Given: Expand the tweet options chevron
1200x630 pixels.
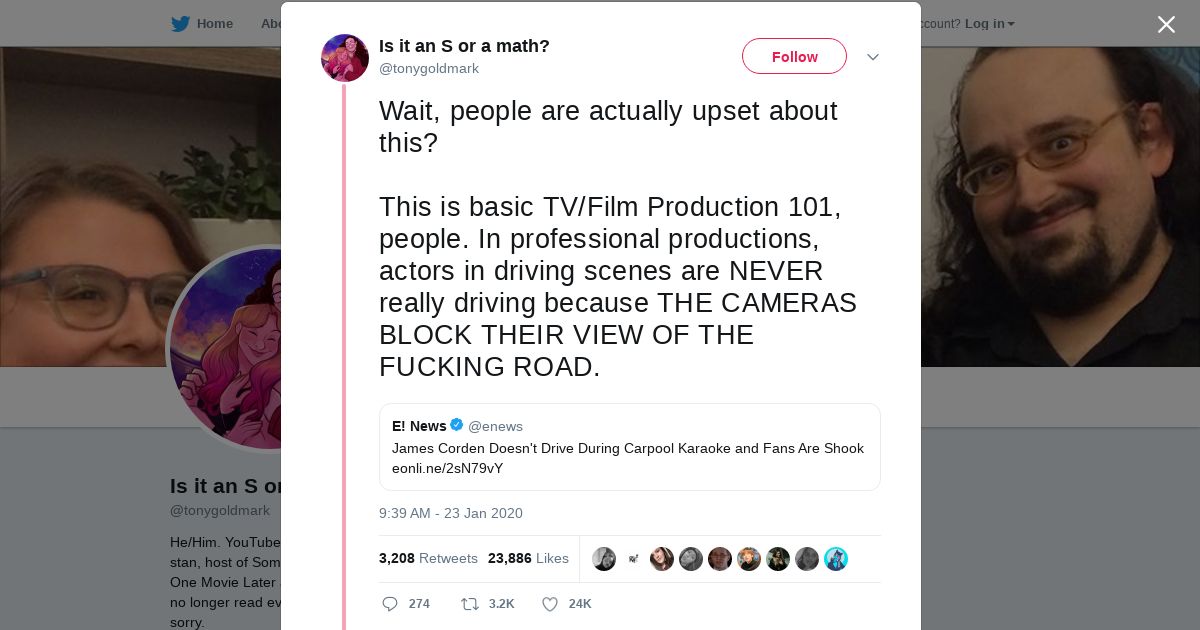Looking at the screenshot, I should click(x=873, y=57).
